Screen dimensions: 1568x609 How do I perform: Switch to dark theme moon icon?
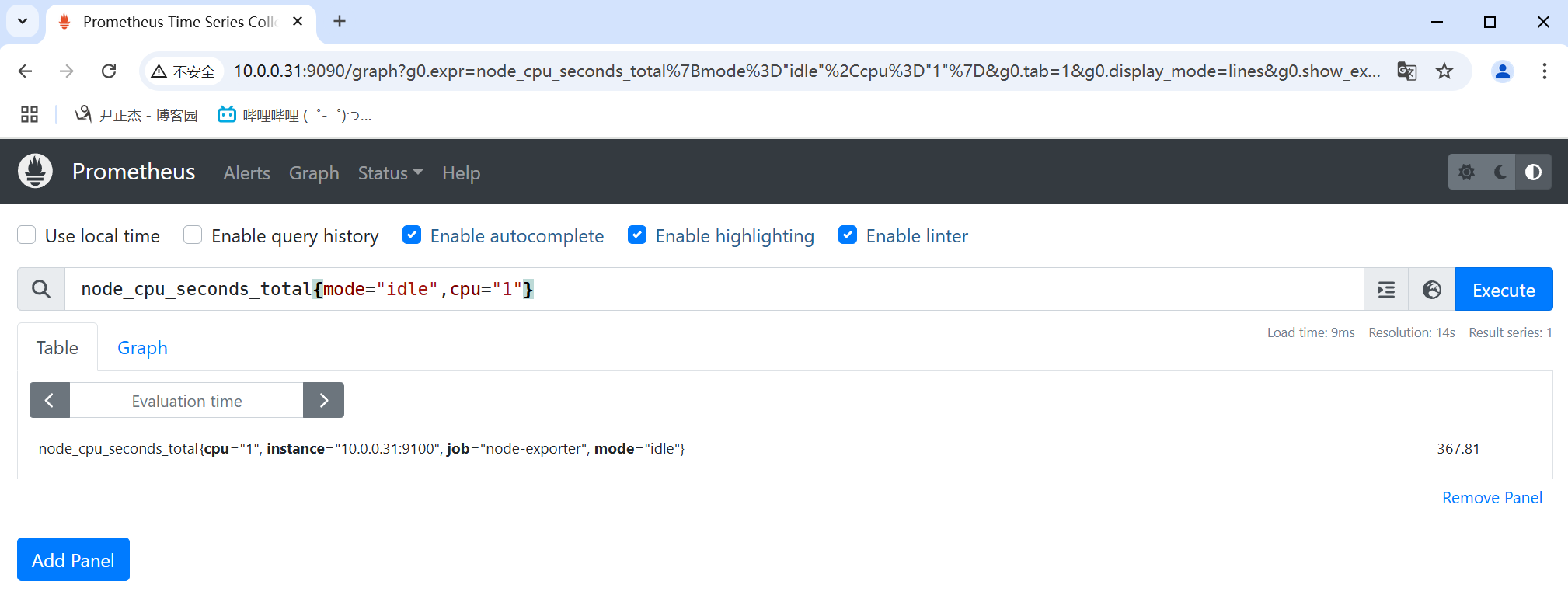tap(1500, 172)
